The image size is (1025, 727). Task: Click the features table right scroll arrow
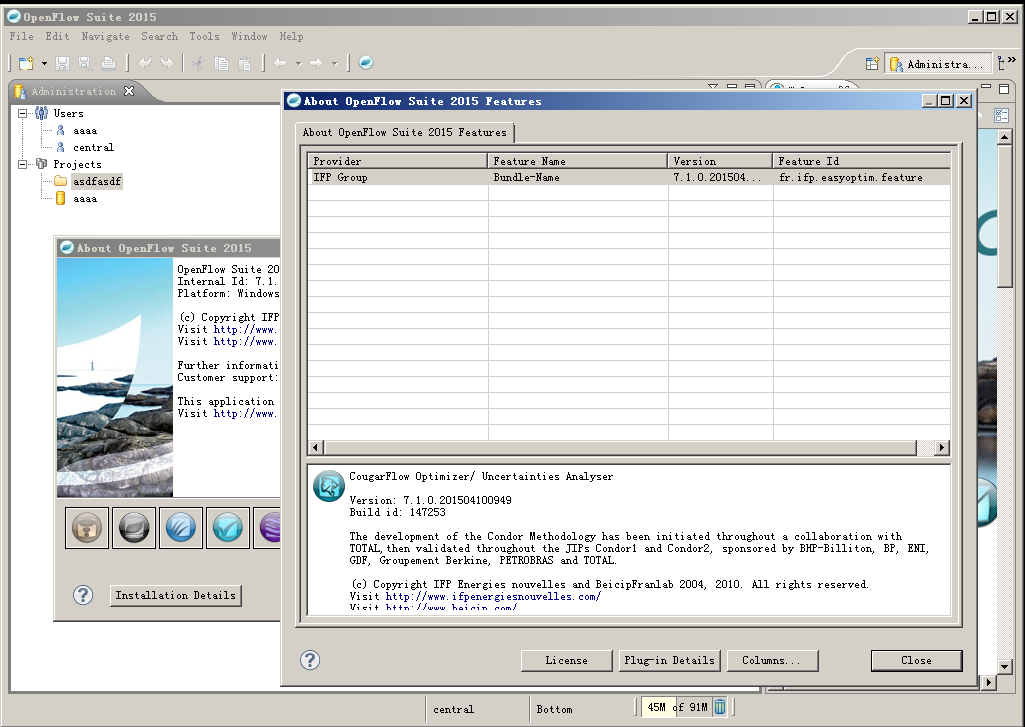(x=941, y=447)
